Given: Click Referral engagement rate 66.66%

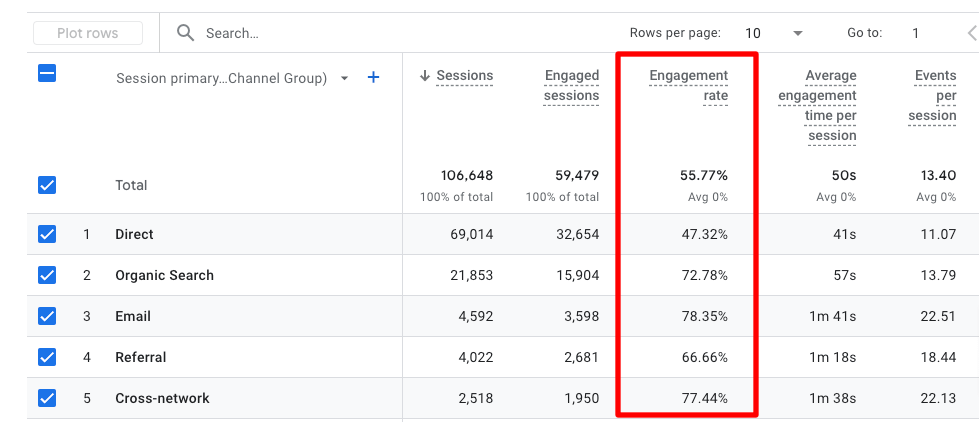Looking at the screenshot, I should [x=704, y=358].
